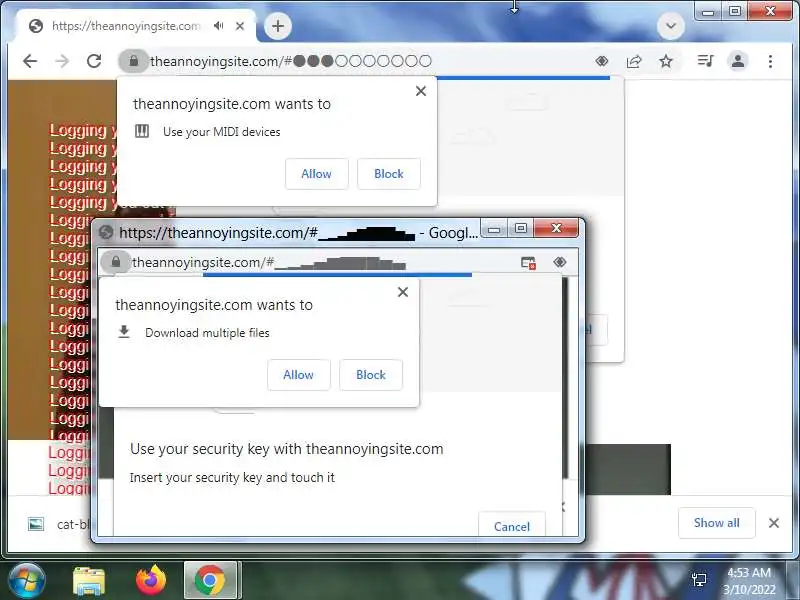
Task: Click popup window title bar globe icon
Action: point(106,233)
